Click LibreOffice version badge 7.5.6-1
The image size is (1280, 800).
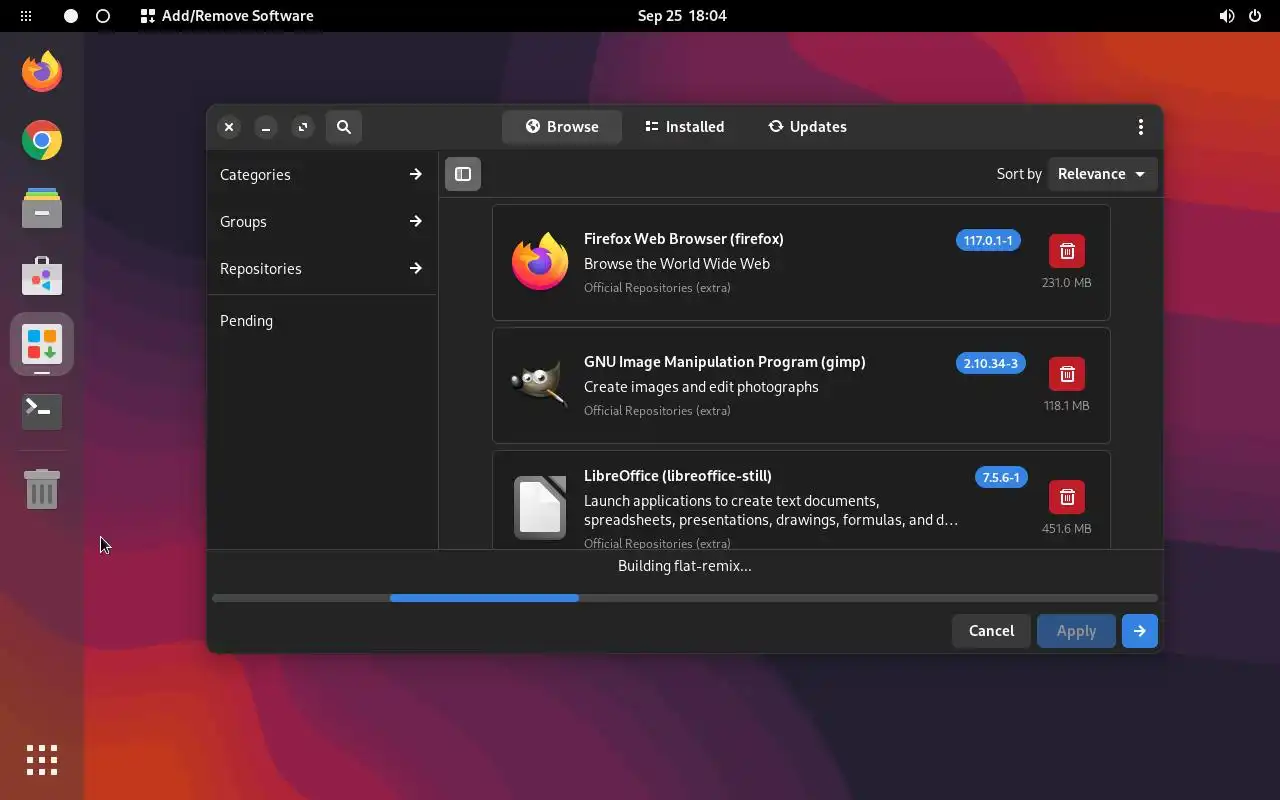tap(1001, 477)
